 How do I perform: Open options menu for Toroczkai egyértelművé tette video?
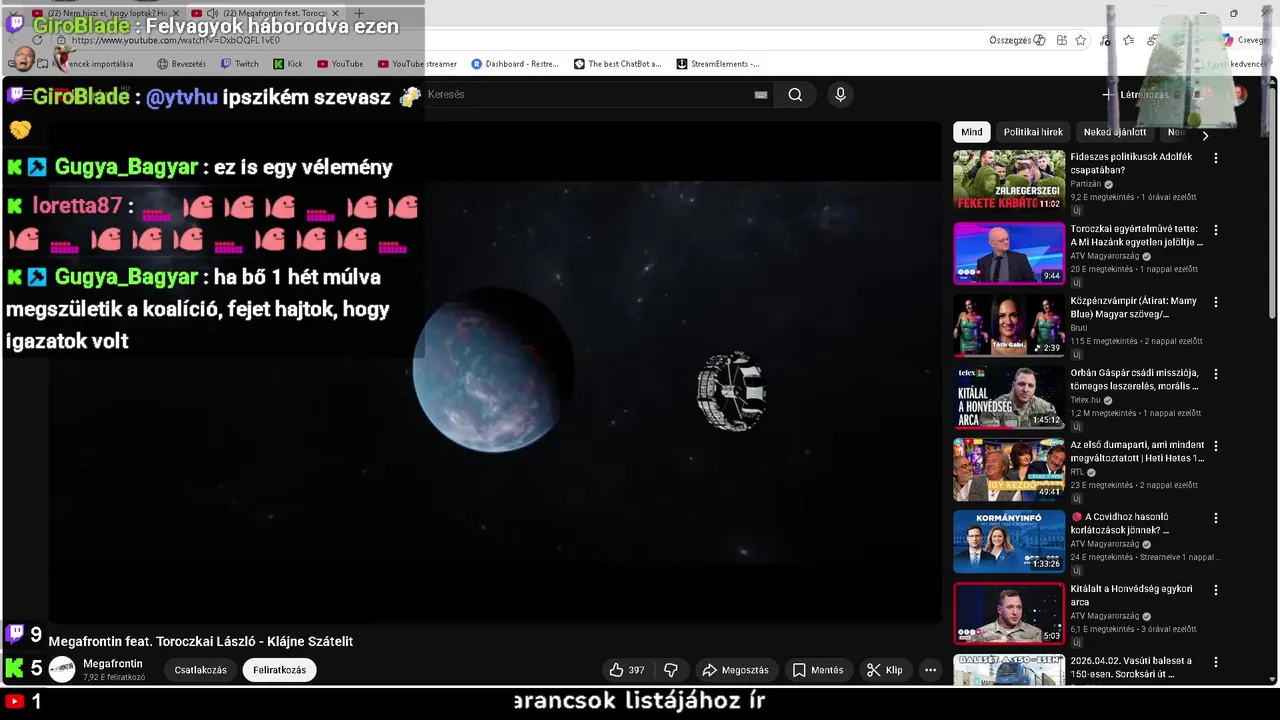point(1216,230)
